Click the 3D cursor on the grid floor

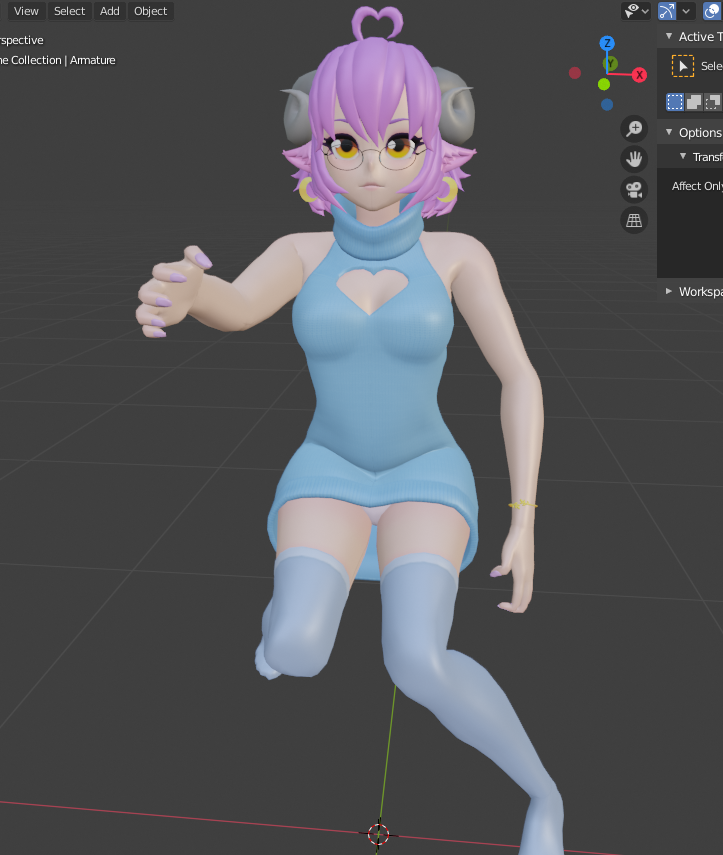(x=378, y=834)
